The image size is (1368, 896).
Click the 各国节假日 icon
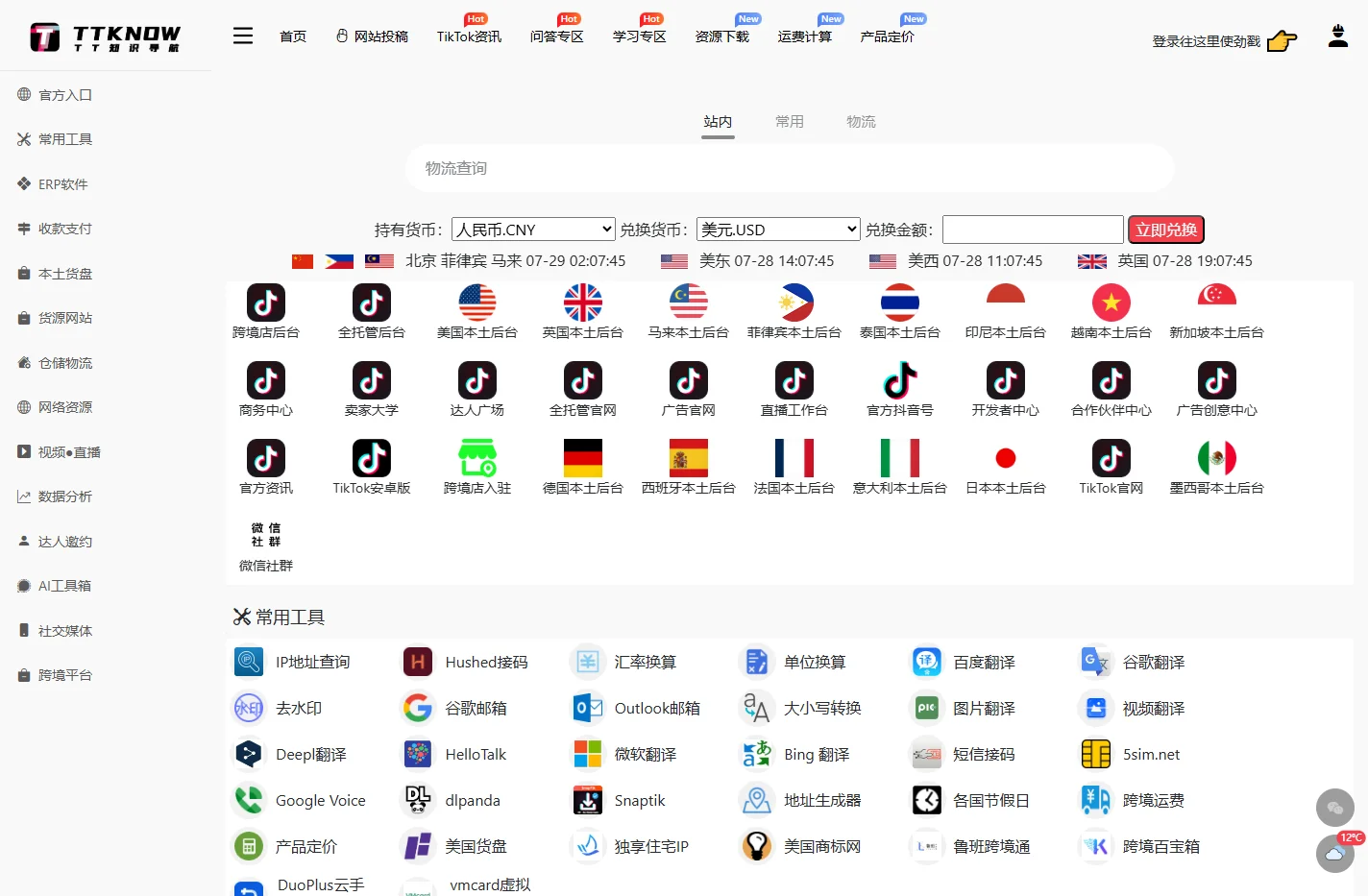click(x=926, y=800)
